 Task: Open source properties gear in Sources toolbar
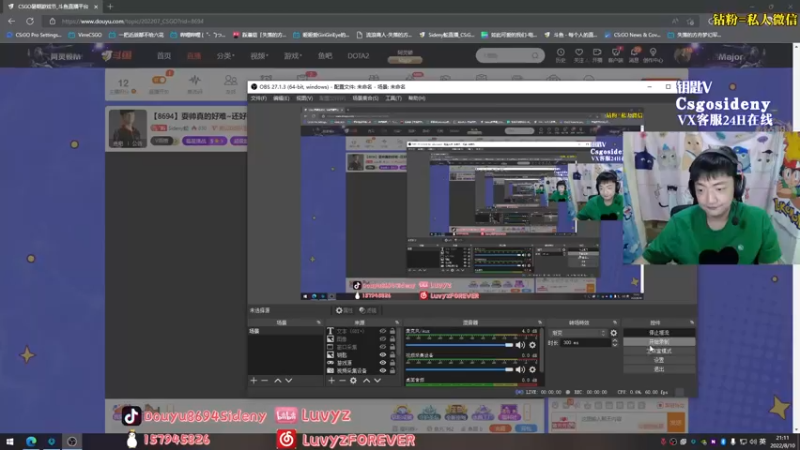coord(354,381)
